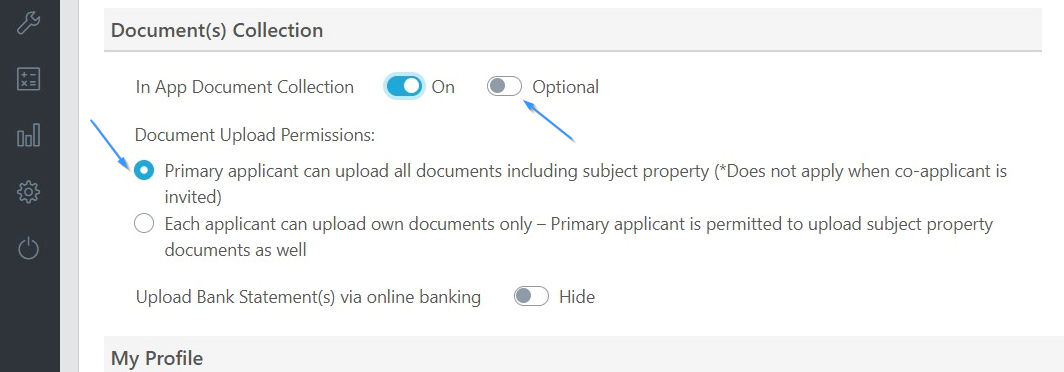Image resolution: width=1064 pixels, height=372 pixels.
Task: Open the gear settings sidebar icon
Action: point(28,192)
